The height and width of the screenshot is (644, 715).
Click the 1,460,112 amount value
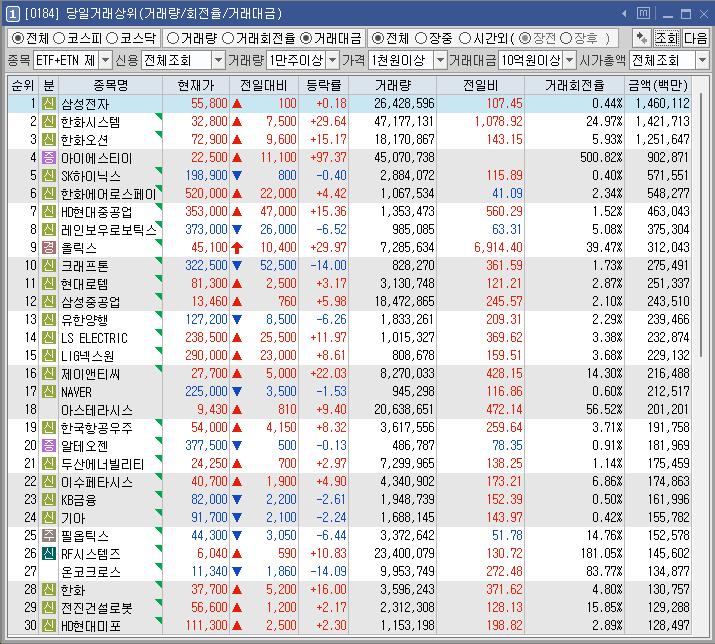click(x=662, y=104)
